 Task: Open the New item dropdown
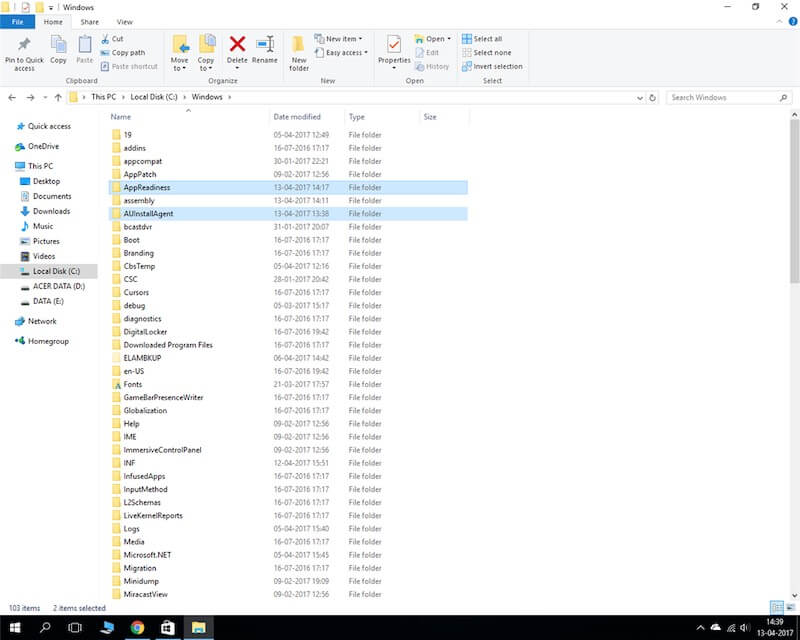point(342,39)
